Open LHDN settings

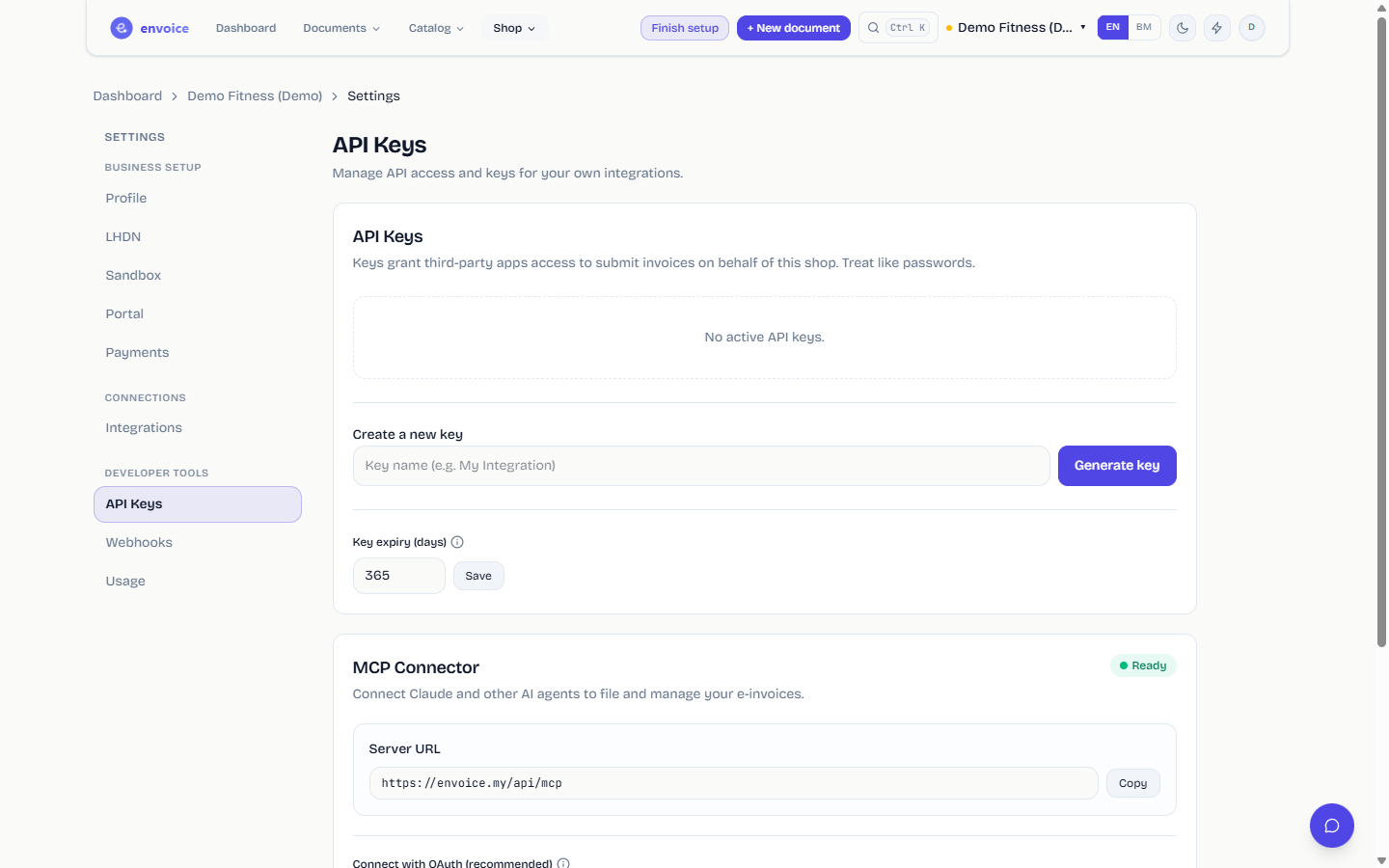click(x=198, y=237)
